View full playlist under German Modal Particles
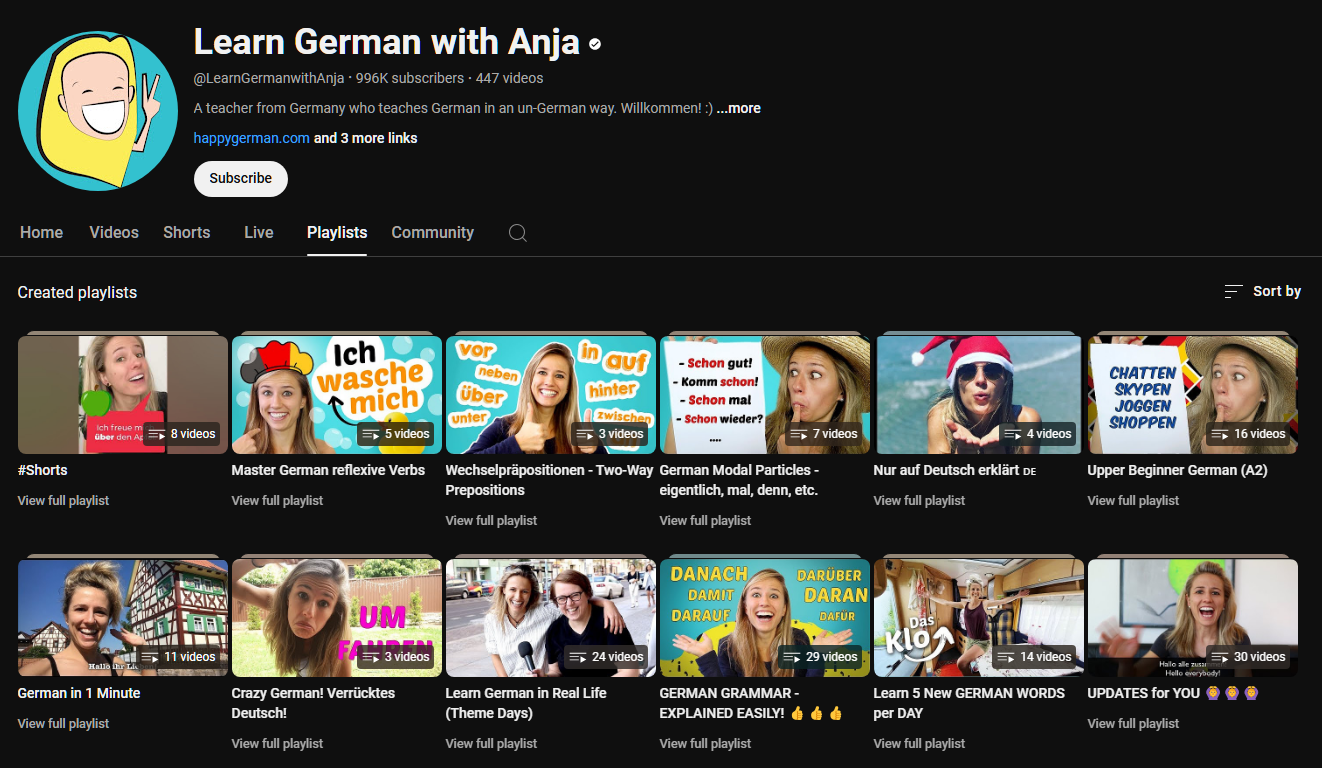Viewport: 1322px width, 768px height. point(705,520)
